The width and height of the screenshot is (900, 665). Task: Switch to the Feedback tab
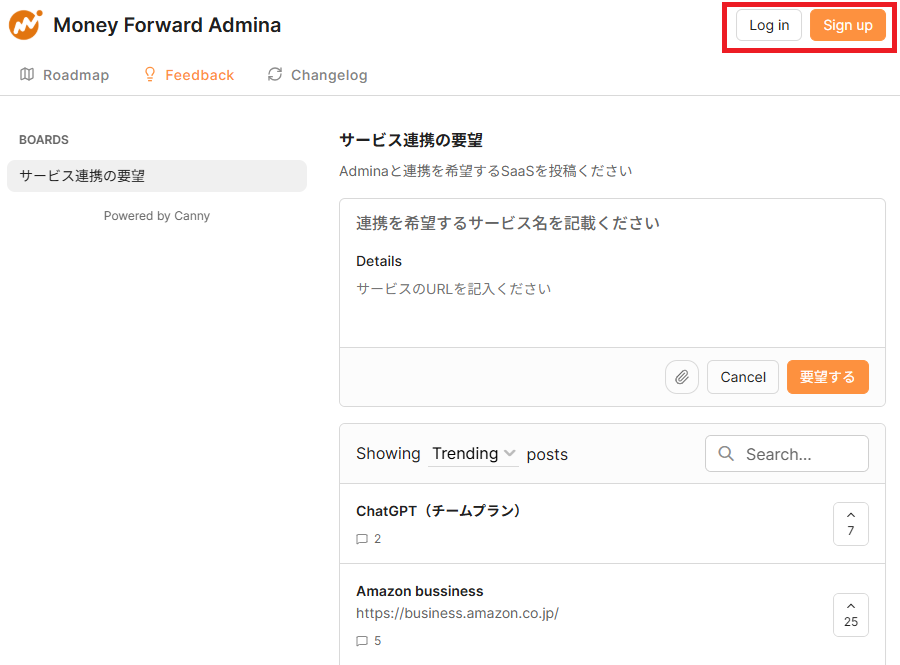tap(189, 75)
